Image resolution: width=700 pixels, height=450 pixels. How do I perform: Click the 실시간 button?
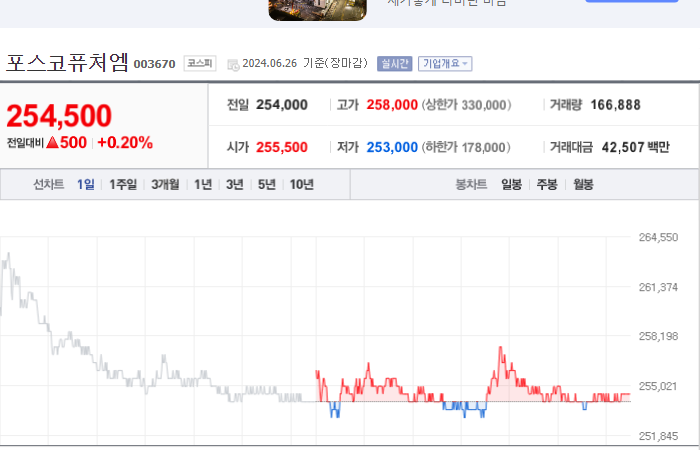point(395,63)
